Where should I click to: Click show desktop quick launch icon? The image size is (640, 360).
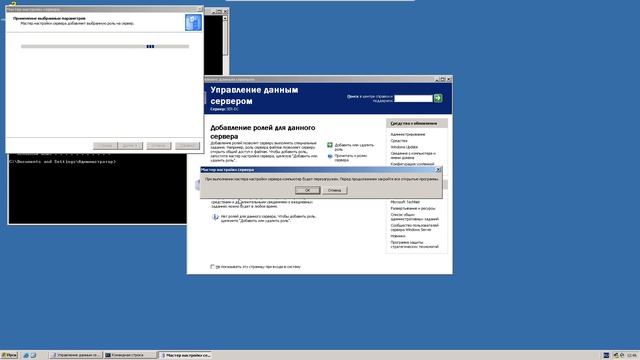click(x=33, y=356)
